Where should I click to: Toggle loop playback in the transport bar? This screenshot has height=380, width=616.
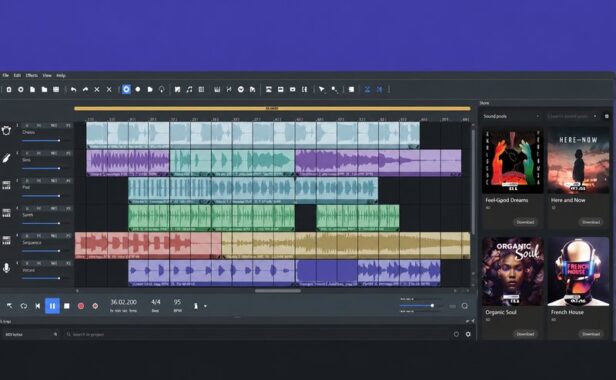click(24, 306)
